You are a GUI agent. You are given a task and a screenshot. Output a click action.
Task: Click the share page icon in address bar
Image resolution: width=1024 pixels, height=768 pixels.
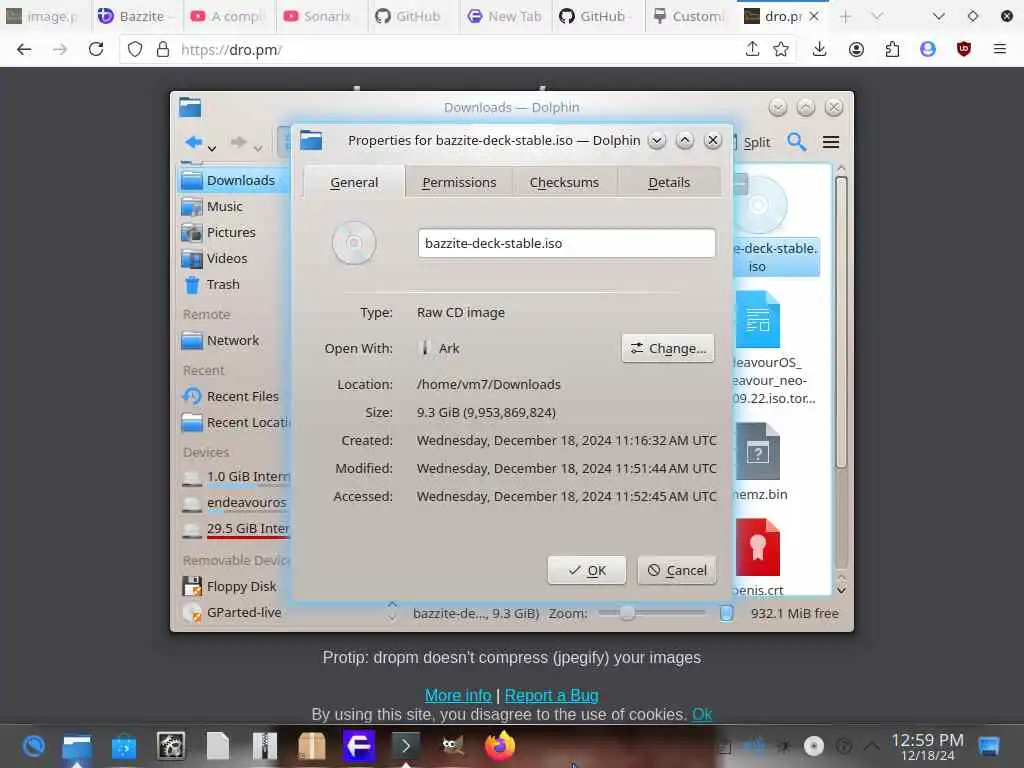pyautogui.click(x=752, y=49)
